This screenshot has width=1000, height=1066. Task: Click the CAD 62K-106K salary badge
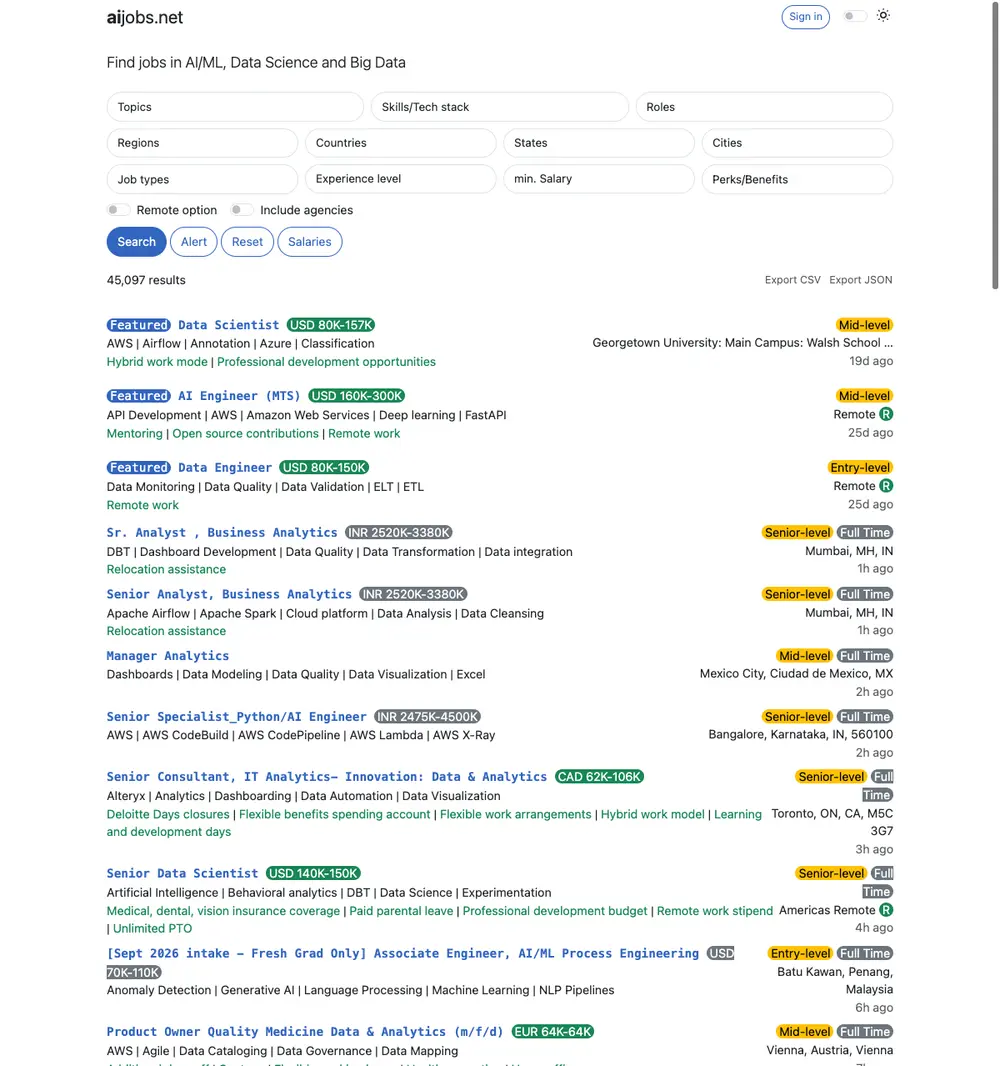600,776
